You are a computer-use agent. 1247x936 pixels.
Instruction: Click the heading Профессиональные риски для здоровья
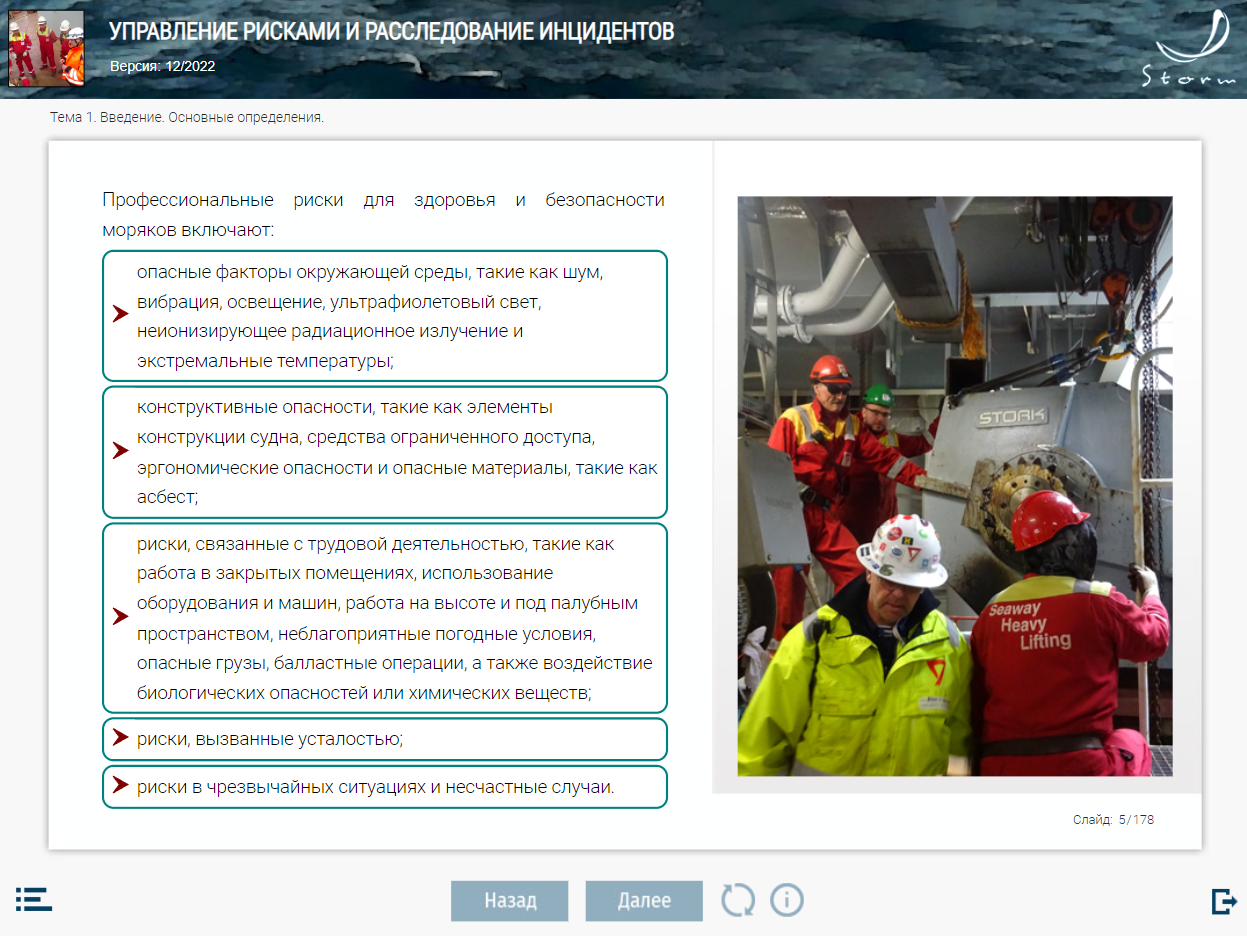point(383,215)
